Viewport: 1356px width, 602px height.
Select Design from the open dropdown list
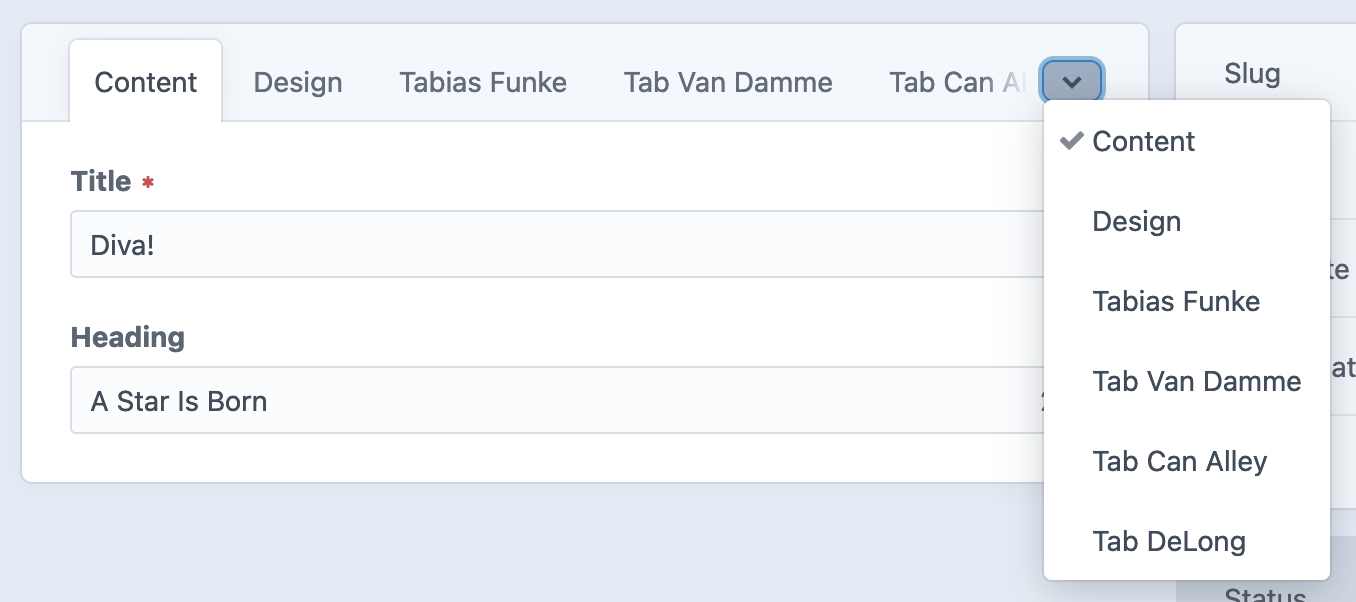(x=1136, y=221)
